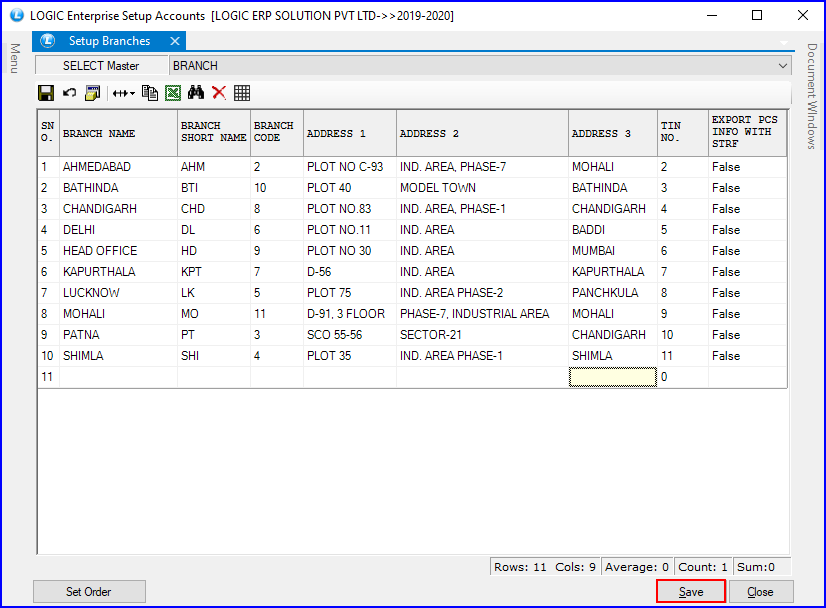The height and width of the screenshot is (608, 826).
Task: Minimize the LOGIC Enterprise window
Action: (x=712, y=15)
